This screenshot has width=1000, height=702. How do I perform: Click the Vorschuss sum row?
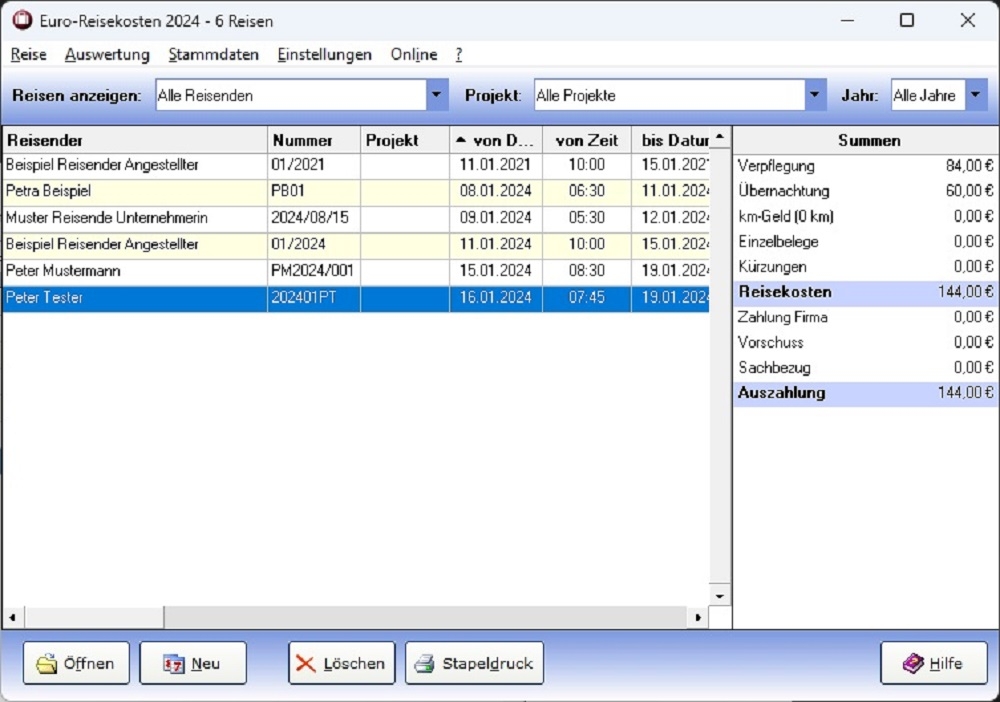(865, 343)
